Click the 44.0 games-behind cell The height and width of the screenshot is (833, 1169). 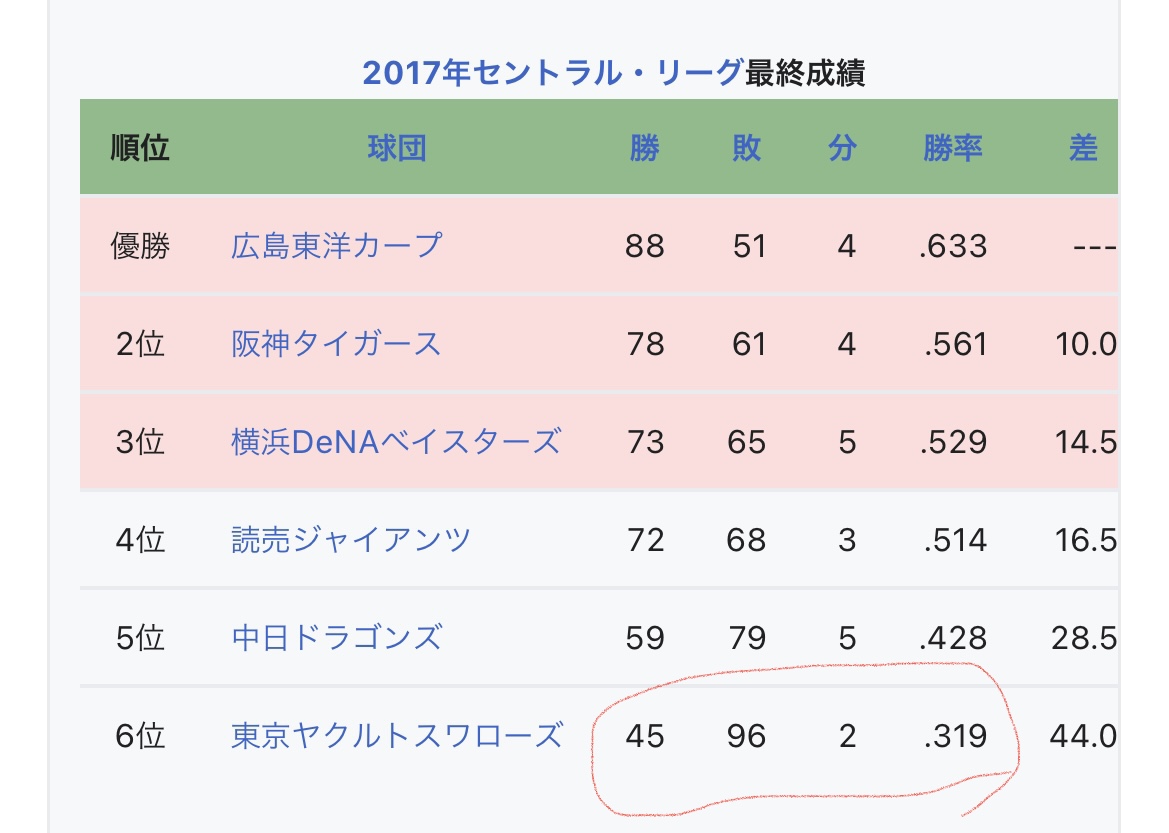click(x=1082, y=737)
